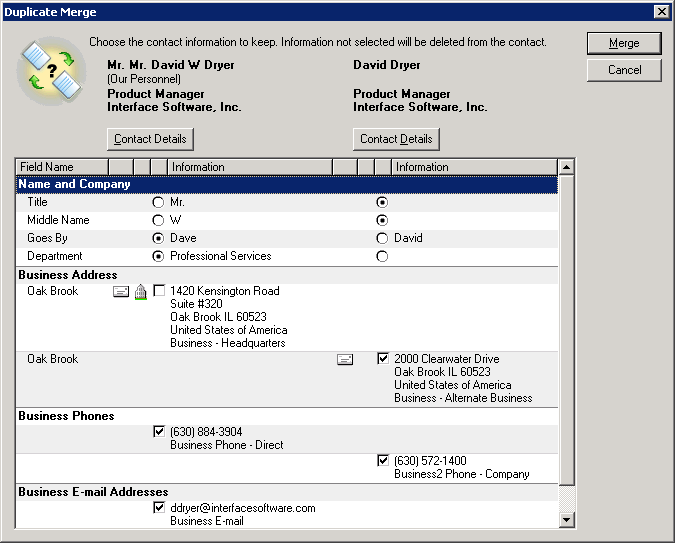
Task: Select the empty Department option on the right
Action: [382, 256]
